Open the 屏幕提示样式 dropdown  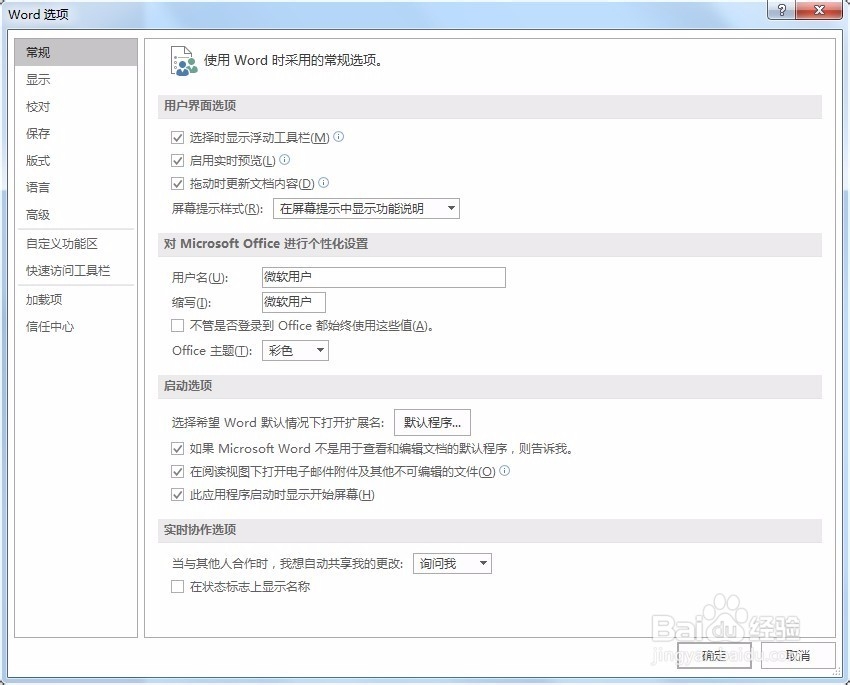[366, 209]
